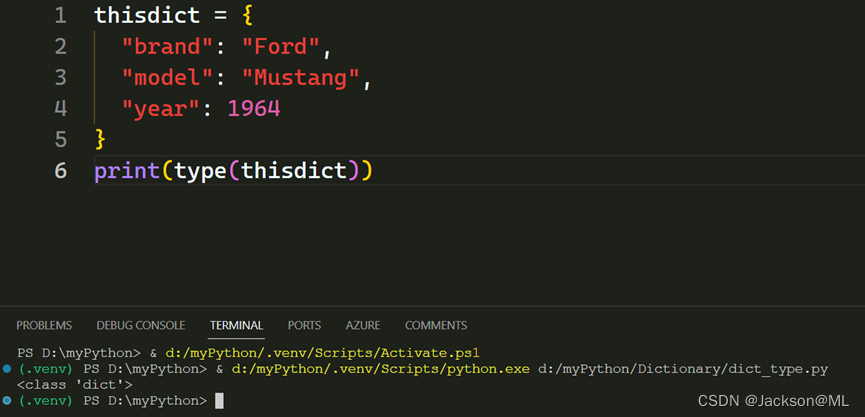Focus the terminal prompt cursor
Screen dimensions: 865x417
point(219,400)
